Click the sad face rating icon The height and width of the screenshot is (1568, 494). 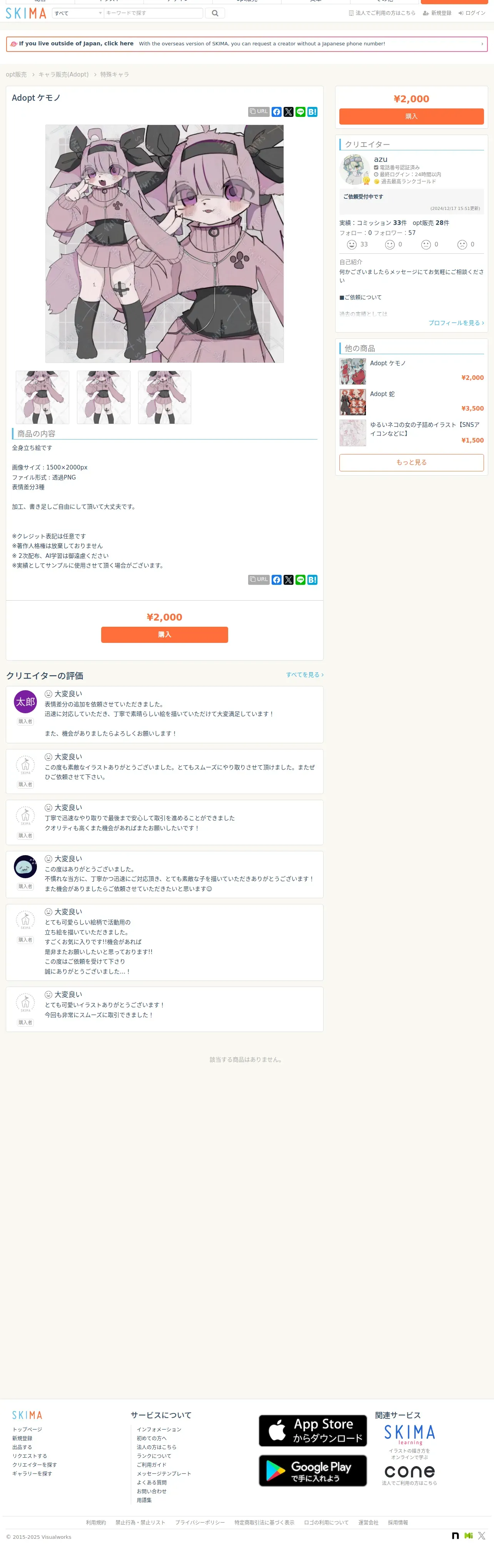click(x=462, y=245)
